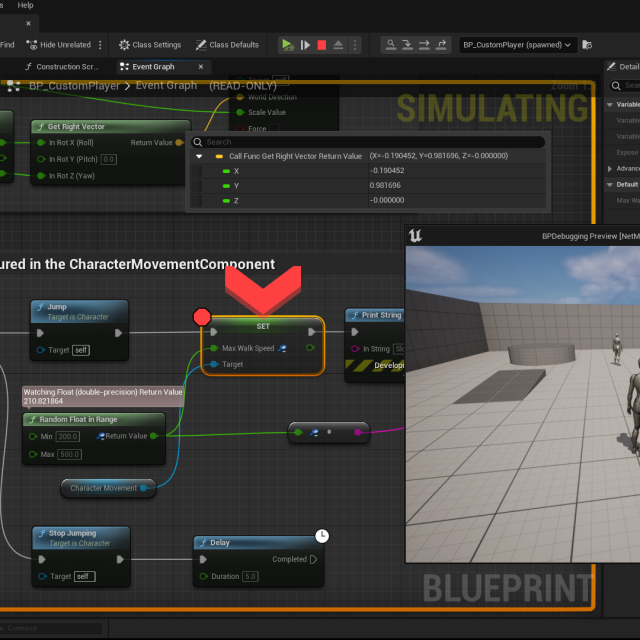The image size is (640, 640).
Task: Close the Event Graph tab
Action: [x=201, y=66]
